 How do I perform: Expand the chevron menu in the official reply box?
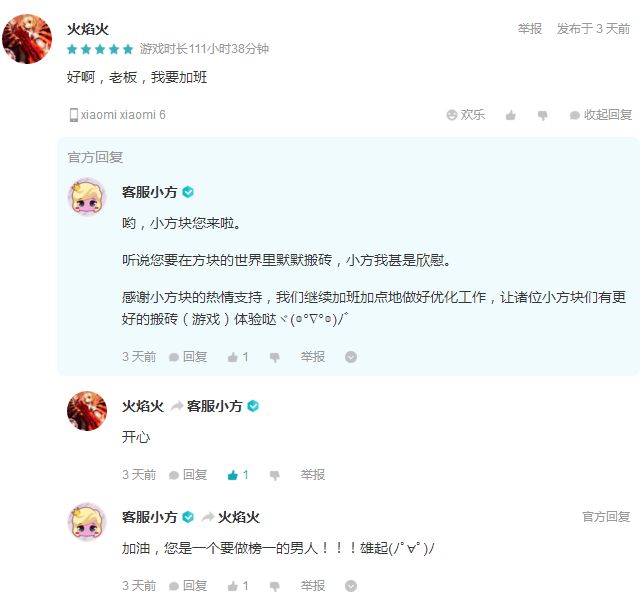pyautogui.click(x=351, y=357)
